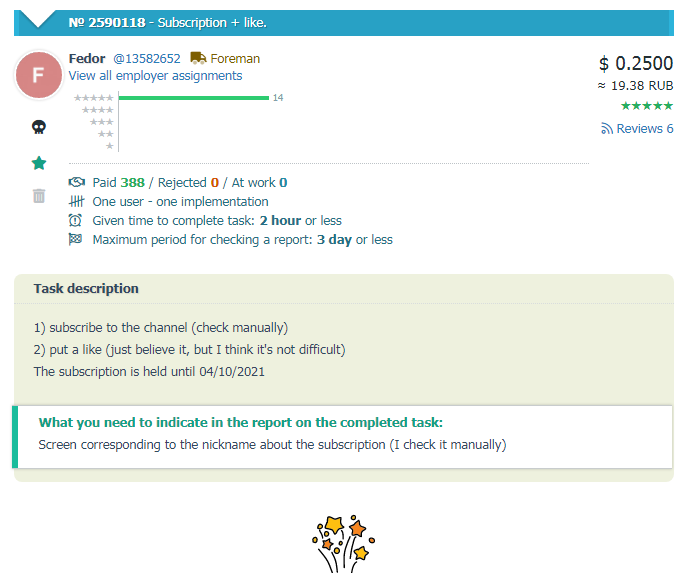Screen dimensions: 693x573
Task: Click the 14 five-star count
Action: pyautogui.click(x=278, y=98)
